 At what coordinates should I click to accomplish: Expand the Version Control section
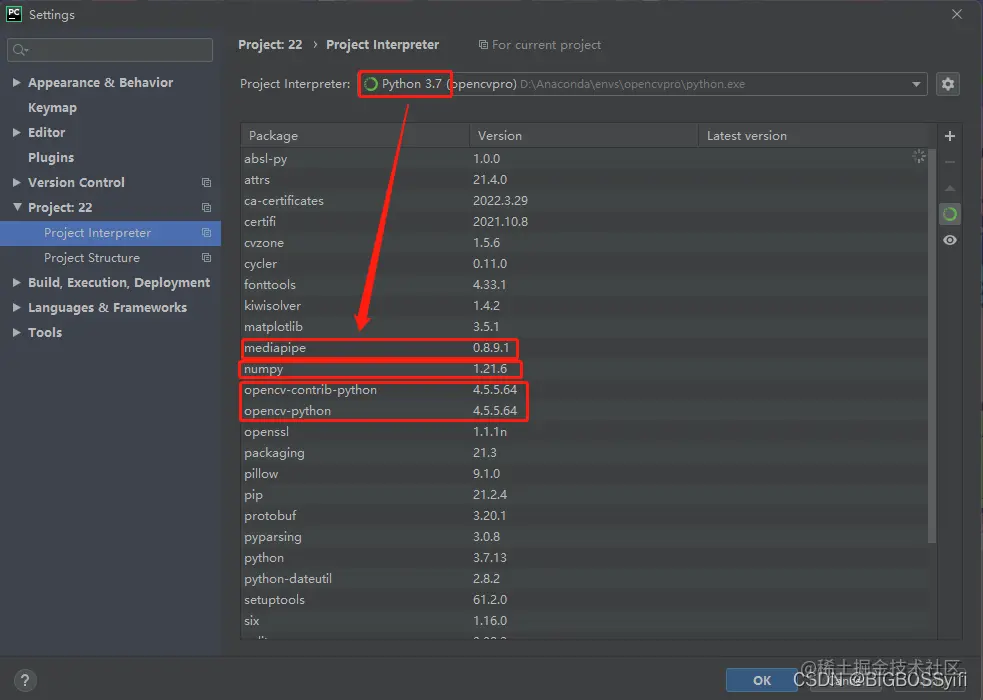pyautogui.click(x=17, y=182)
